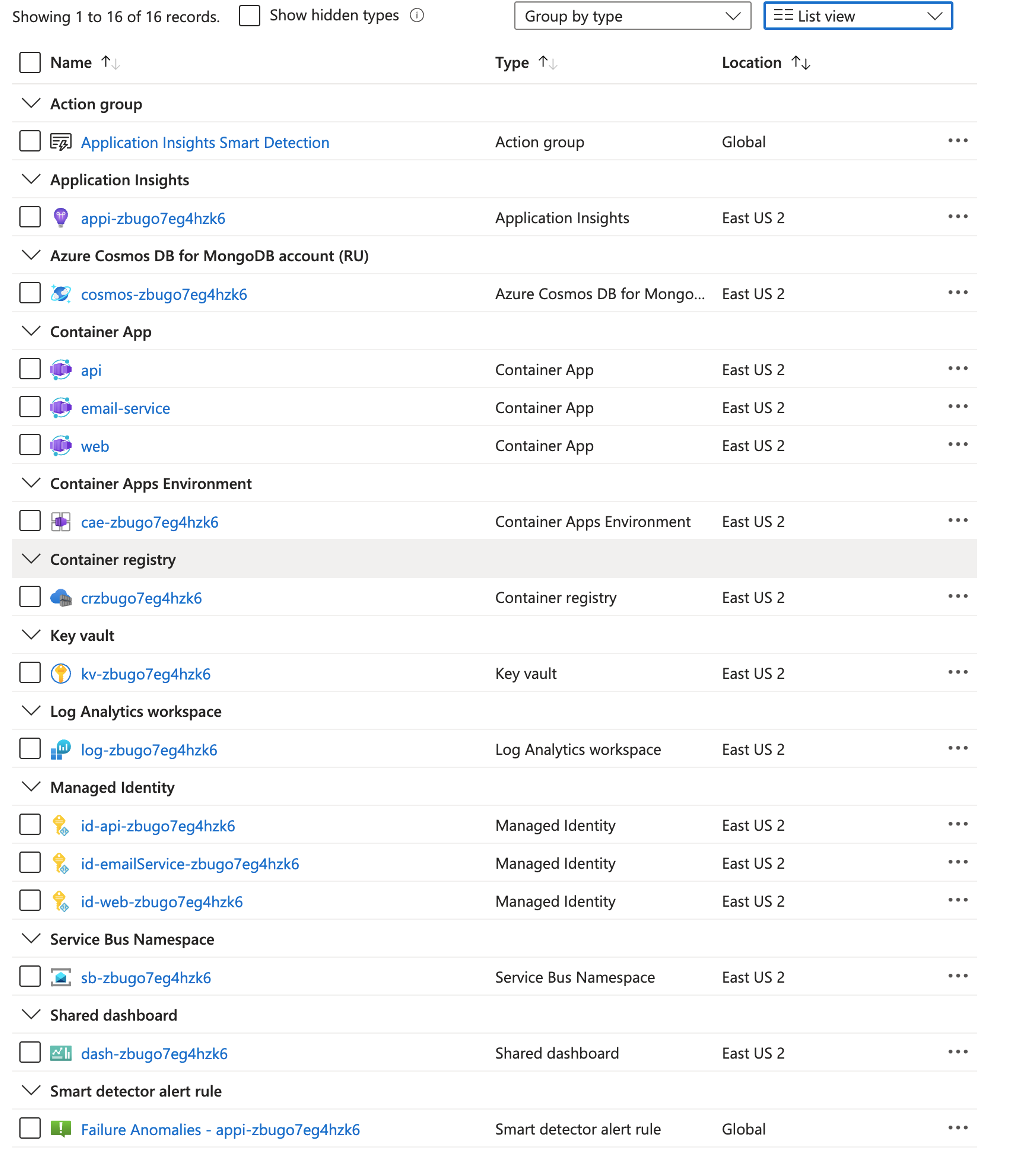Click the Log Analytics workspace icon
This screenshot has height=1166, width=1012.
[x=61, y=750]
